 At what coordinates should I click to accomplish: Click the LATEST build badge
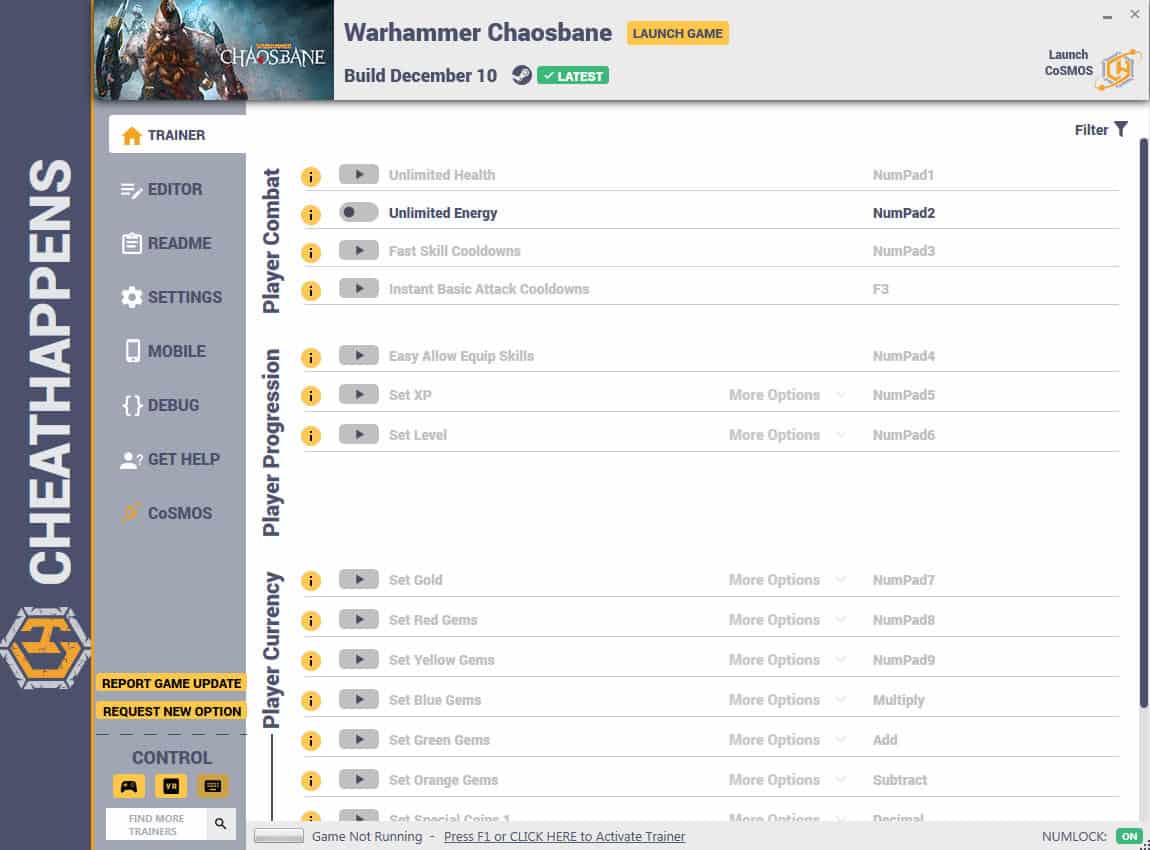click(x=573, y=76)
